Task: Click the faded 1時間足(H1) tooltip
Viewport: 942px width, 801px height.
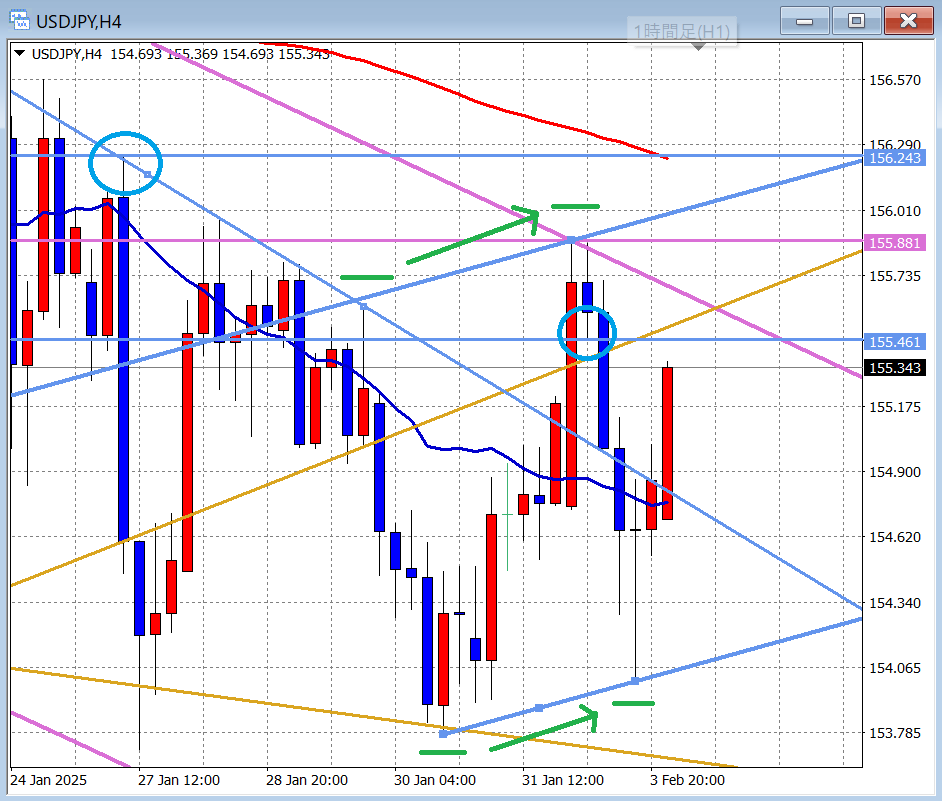Action: coord(681,32)
